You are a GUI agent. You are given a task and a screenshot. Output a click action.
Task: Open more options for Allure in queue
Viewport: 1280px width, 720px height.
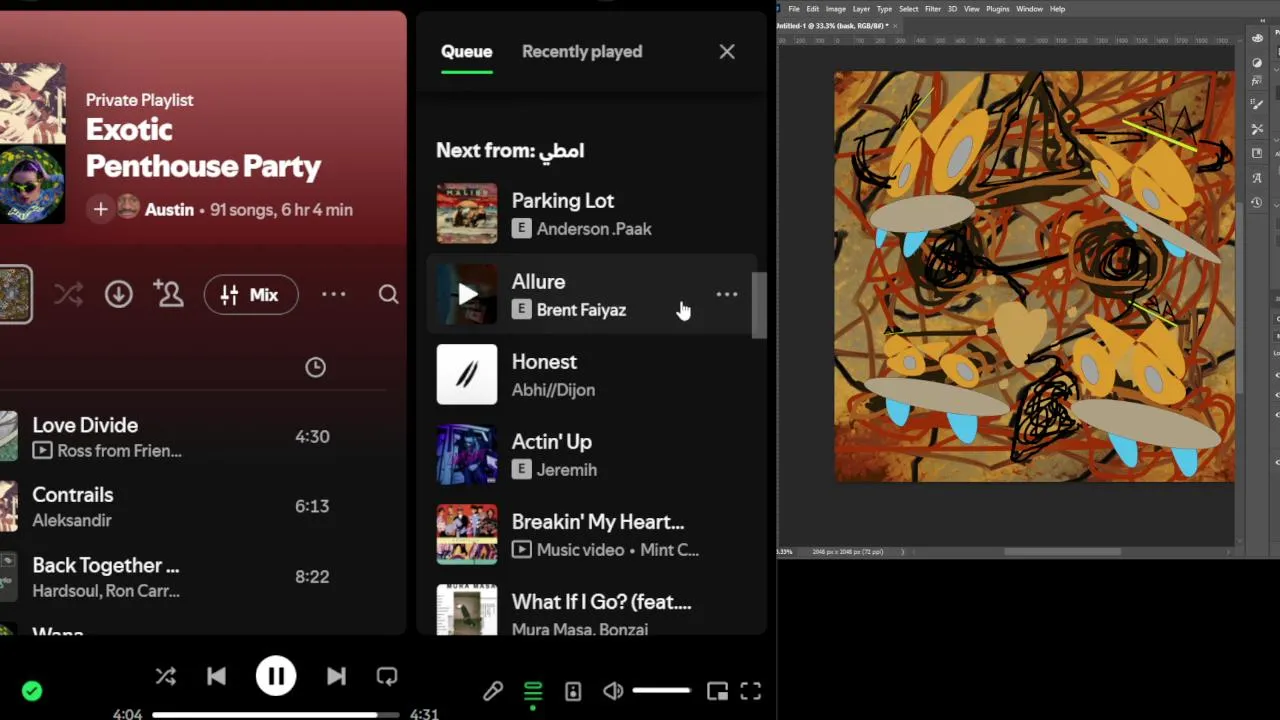pos(727,294)
